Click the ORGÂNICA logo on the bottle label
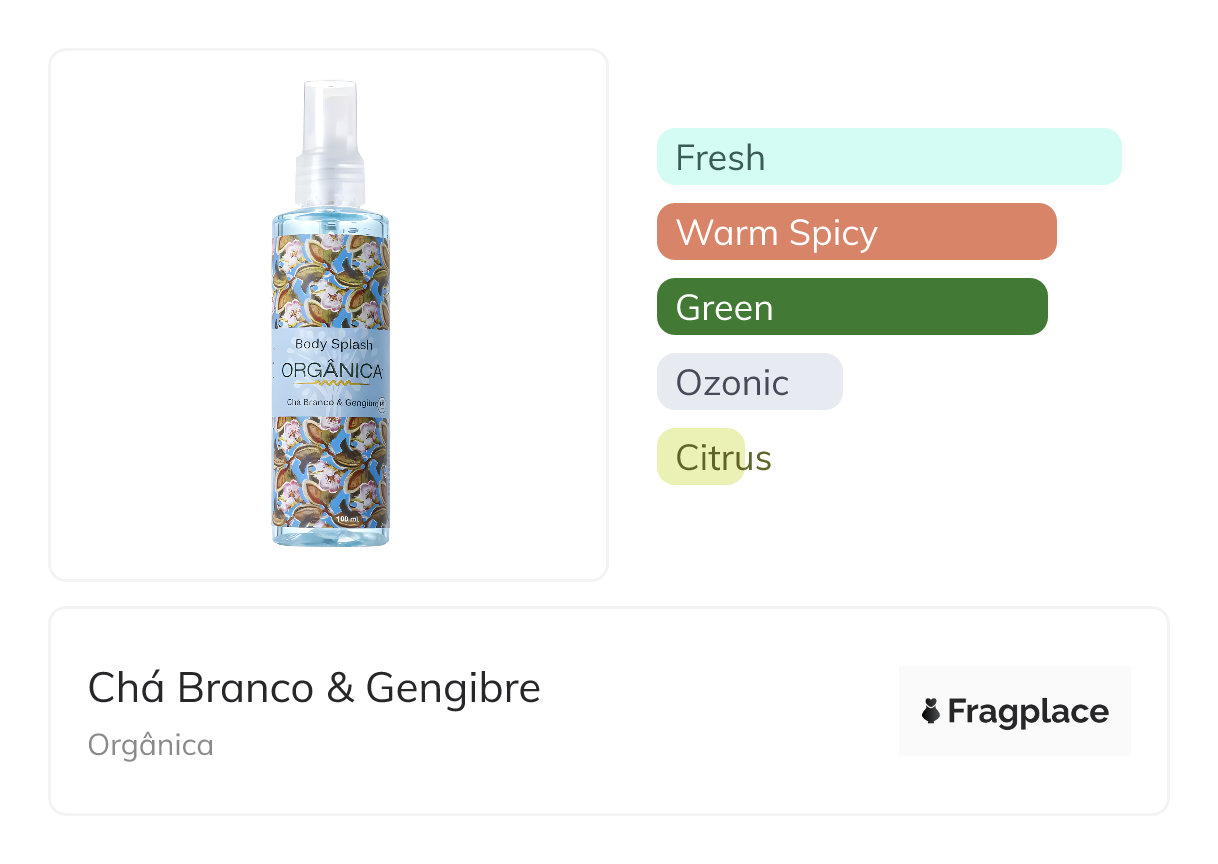The height and width of the screenshot is (864, 1218). click(x=333, y=370)
